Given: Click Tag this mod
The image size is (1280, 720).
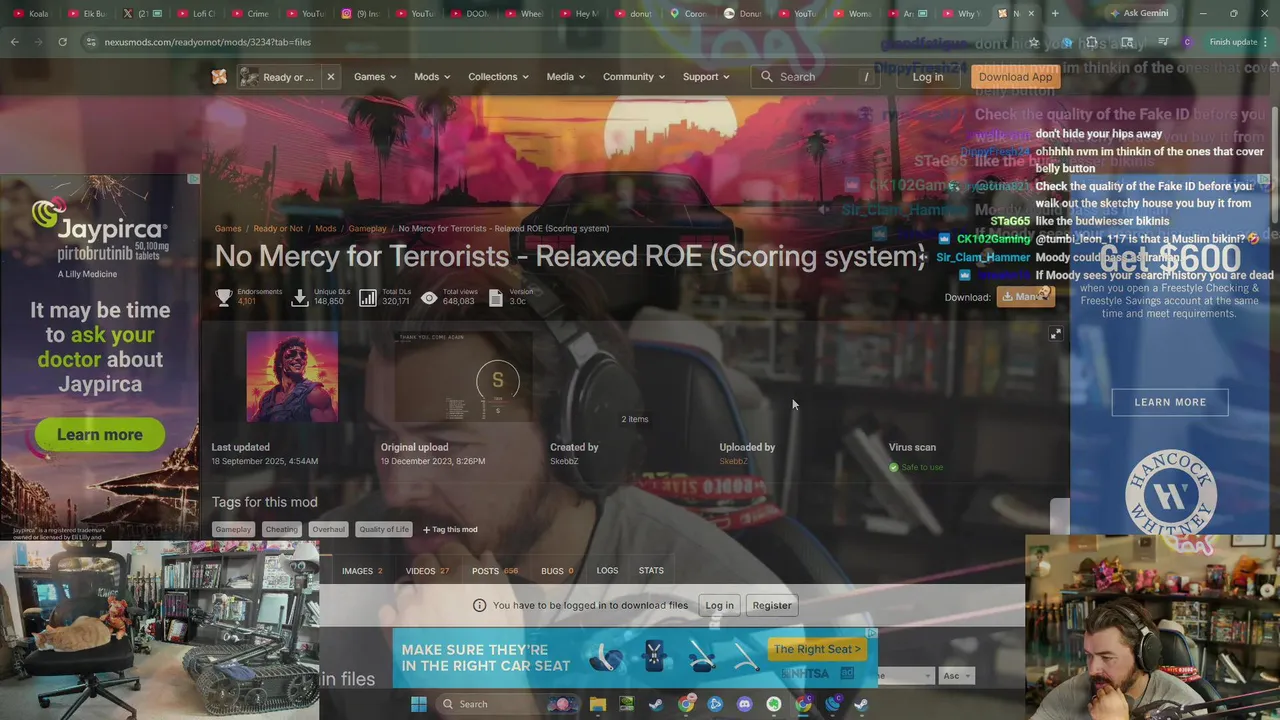Looking at the screenshot, I should (x=450, y=529).
